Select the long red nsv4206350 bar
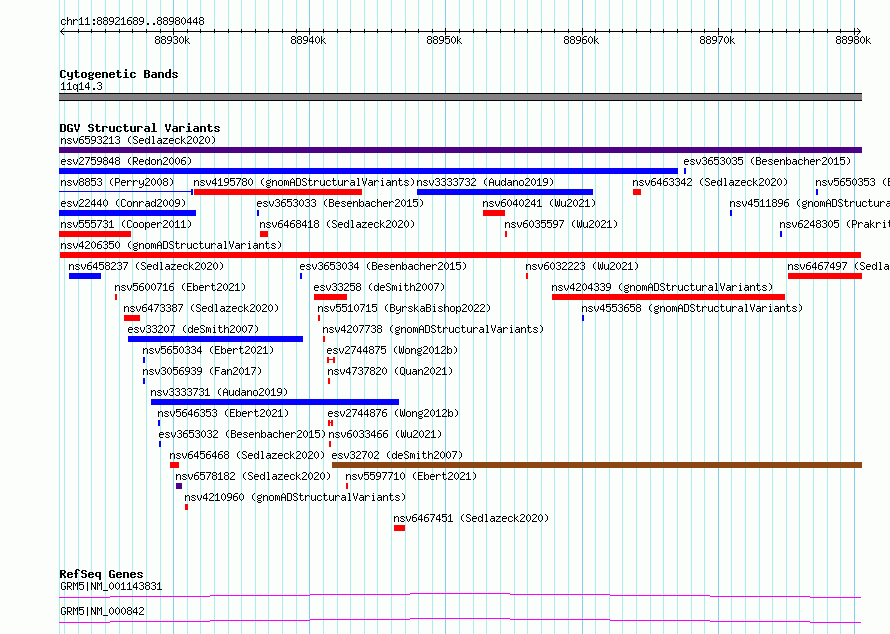Viewport: 890px width, 634px height. (x=460, y=255)
